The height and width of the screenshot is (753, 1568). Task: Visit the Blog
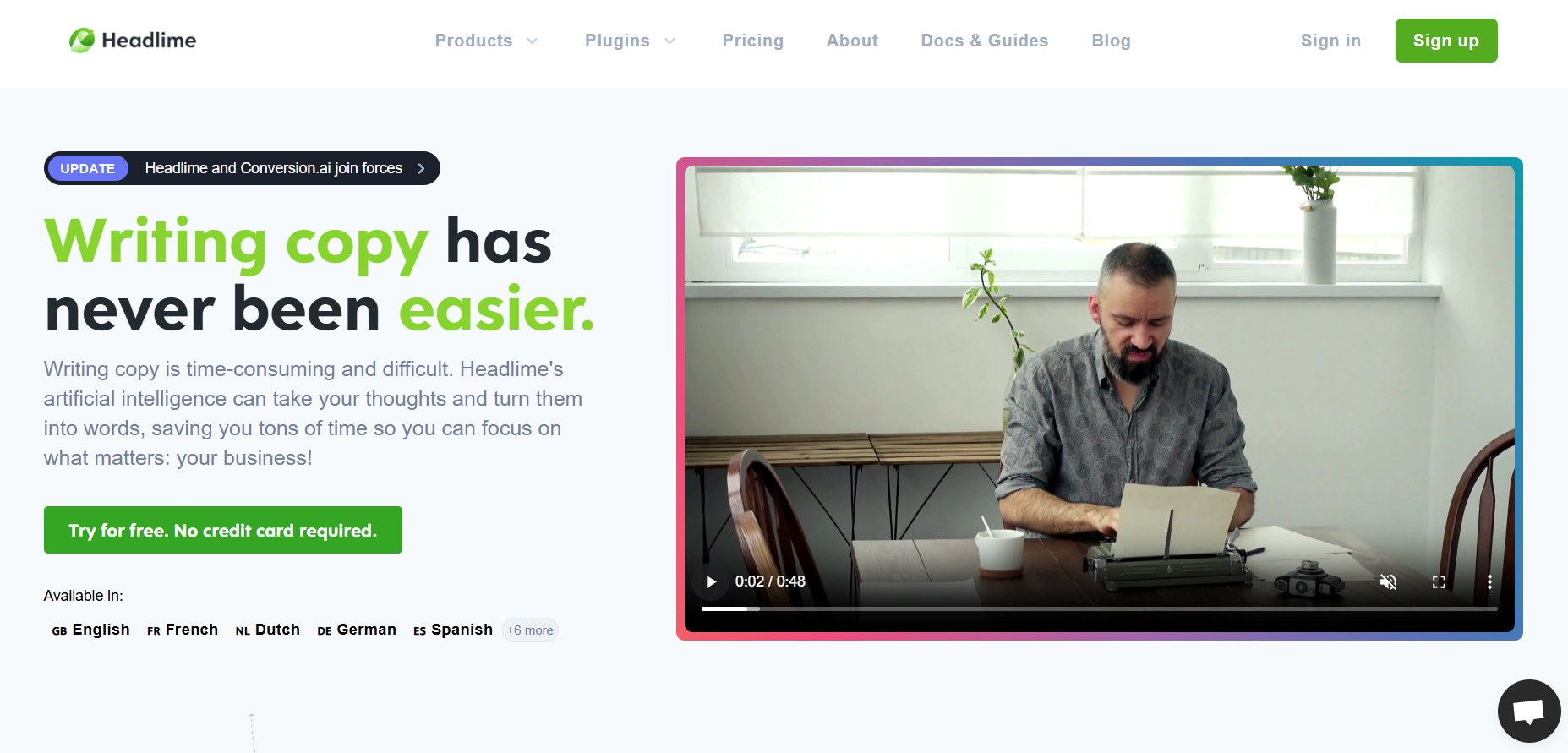1111,41
